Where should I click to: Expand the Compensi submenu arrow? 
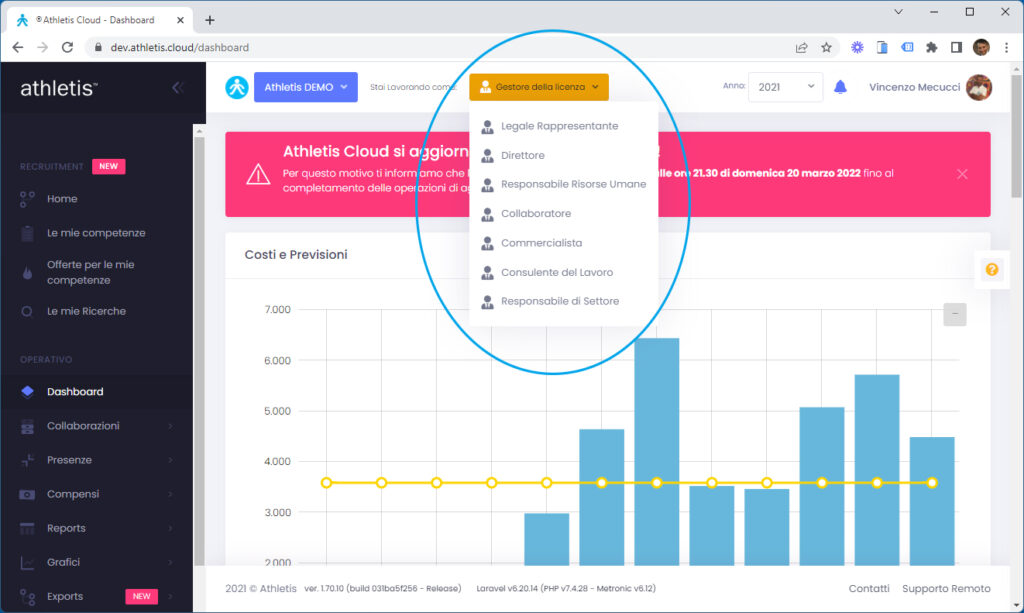click(170, 494)
